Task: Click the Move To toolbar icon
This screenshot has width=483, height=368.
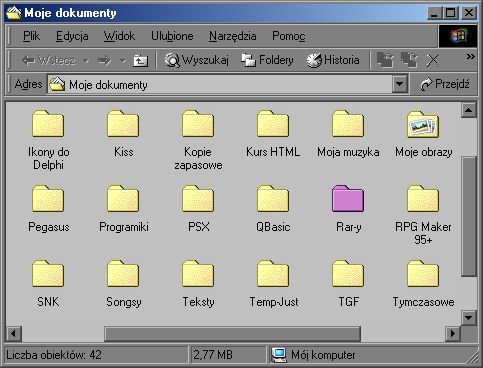Action: tap(385, 60)
